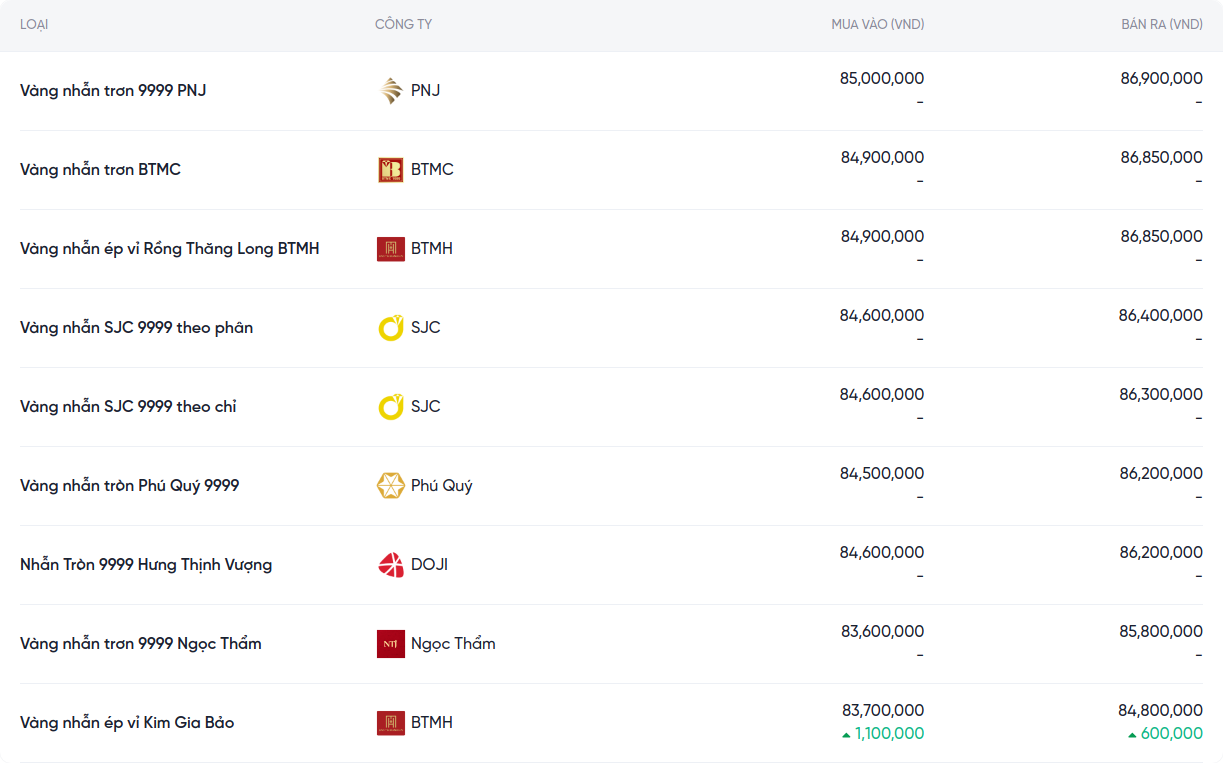
Task: Click the LOẠI column header
Action: coord(34,24)
